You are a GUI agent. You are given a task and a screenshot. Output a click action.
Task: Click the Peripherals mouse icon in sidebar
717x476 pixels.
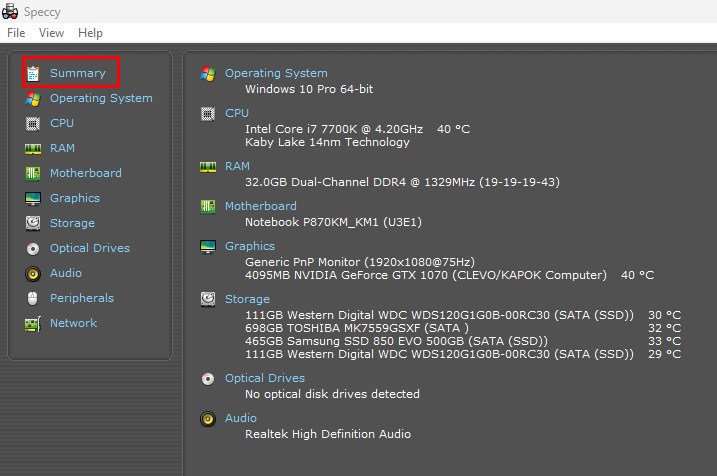tap(32, 298)
